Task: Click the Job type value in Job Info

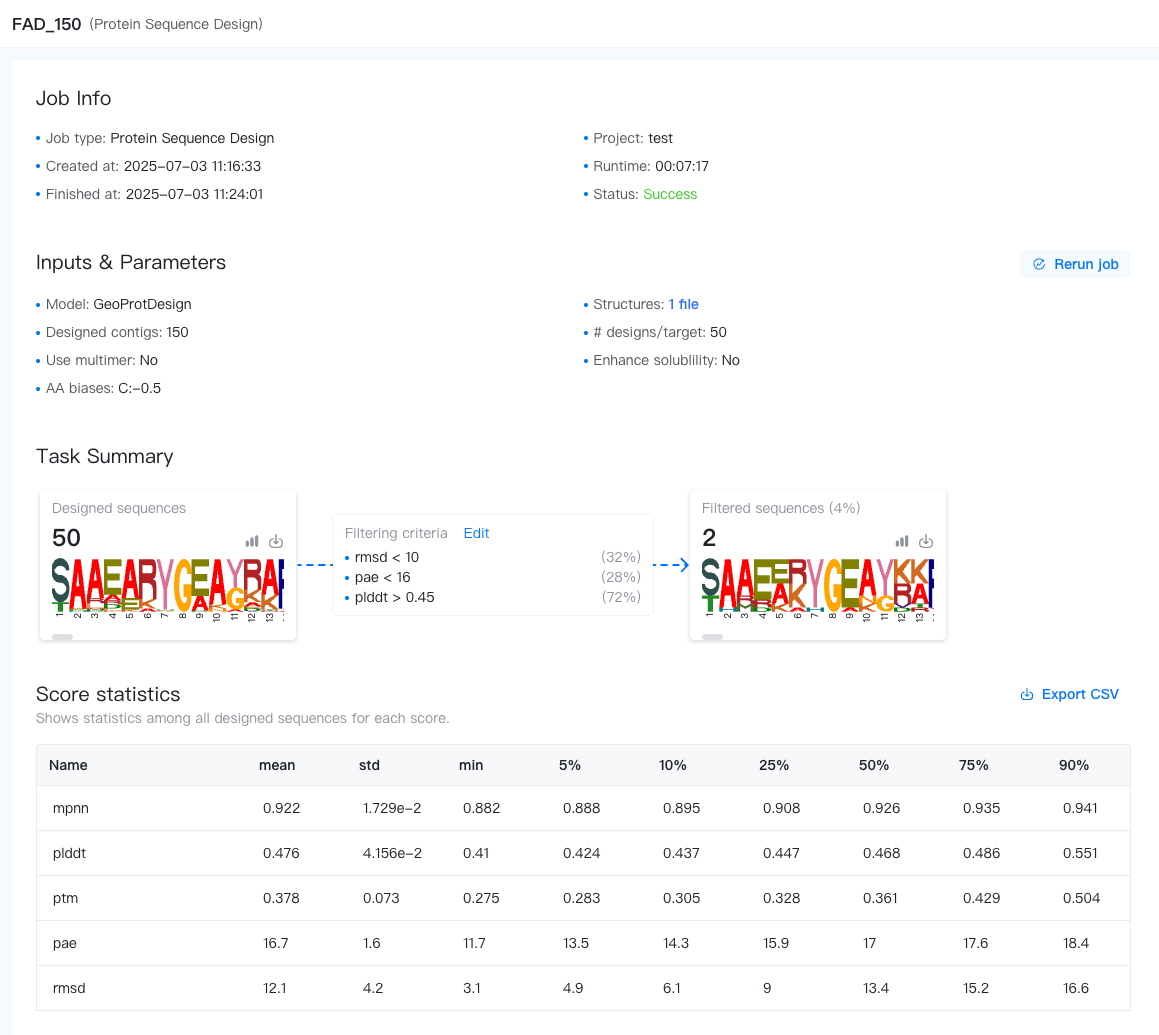Action: tap(192, 138)
